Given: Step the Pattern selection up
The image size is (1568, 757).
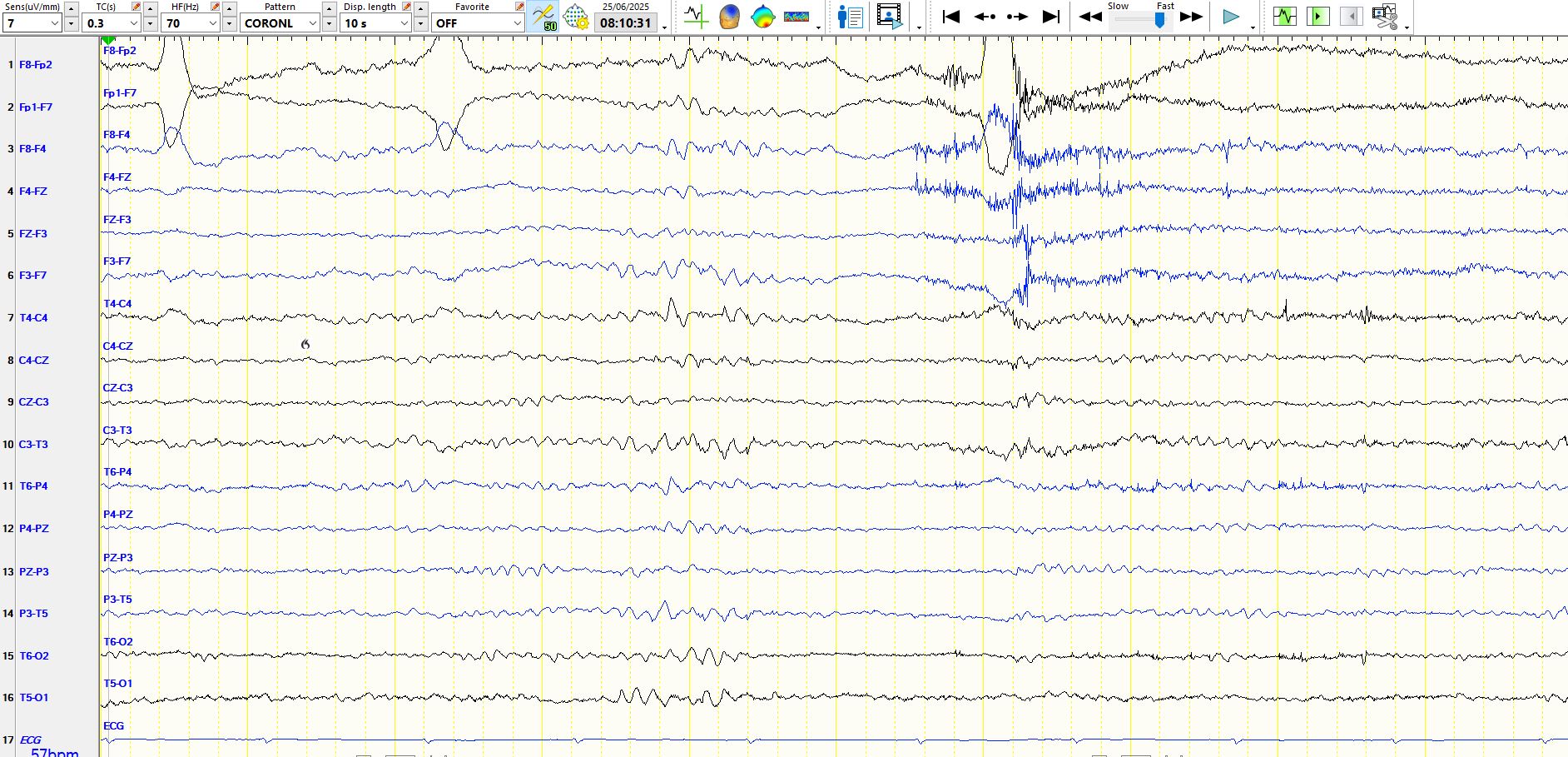Looking at the screenshot, I should tap(330, 7).
